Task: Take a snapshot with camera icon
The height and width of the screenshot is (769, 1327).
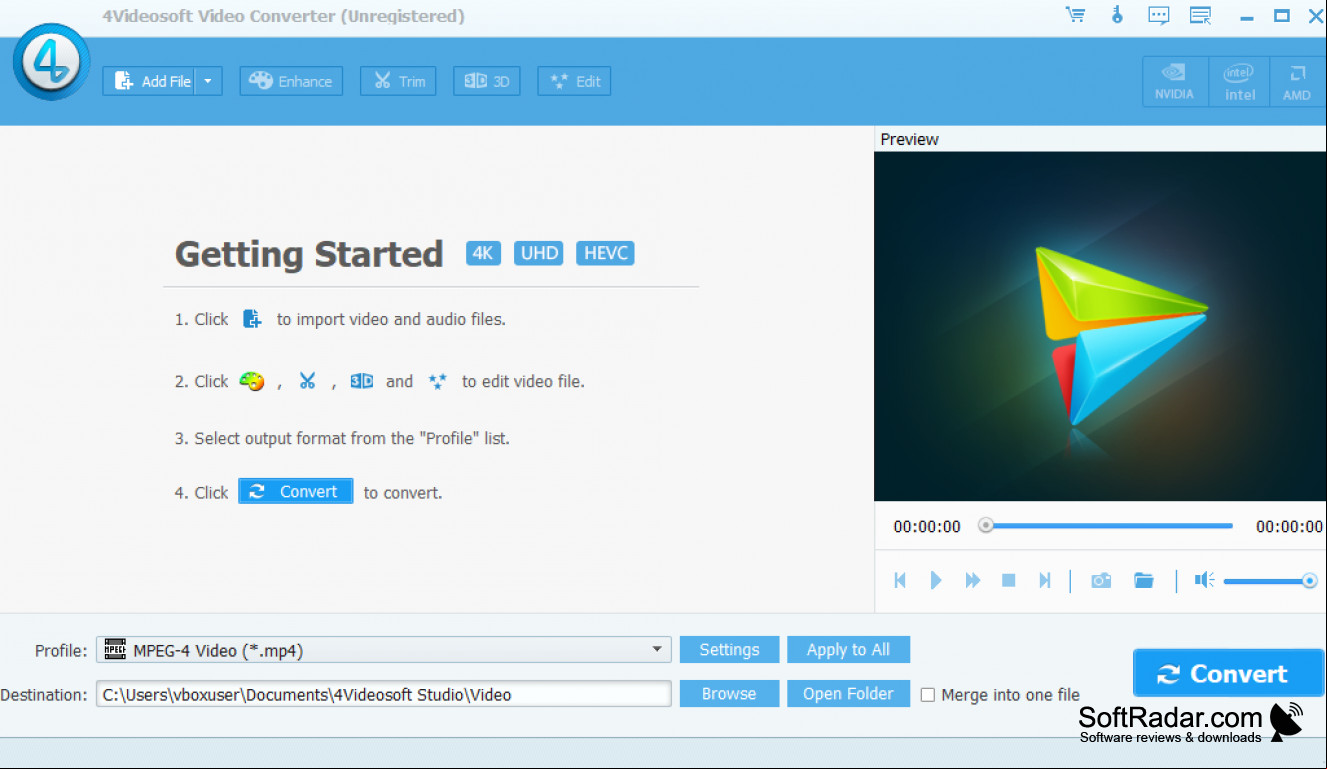Action: 1101,580
